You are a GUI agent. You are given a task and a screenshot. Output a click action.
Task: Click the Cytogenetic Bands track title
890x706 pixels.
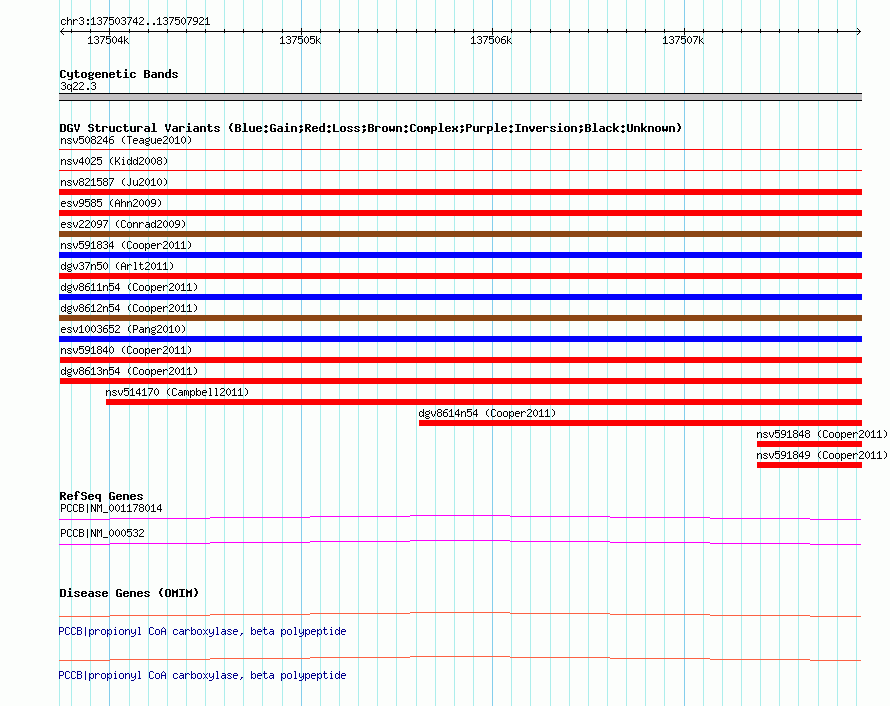[119, 74]
